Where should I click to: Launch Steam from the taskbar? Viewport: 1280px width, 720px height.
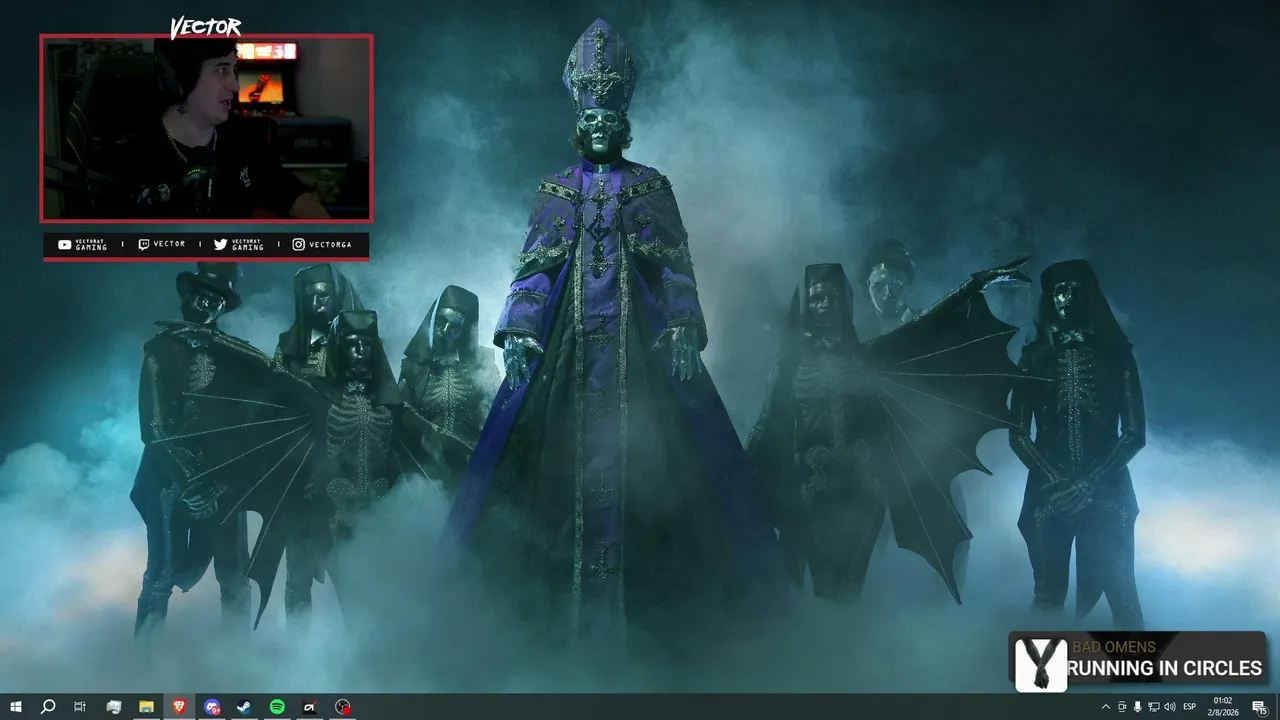click(x=244, y=707)
